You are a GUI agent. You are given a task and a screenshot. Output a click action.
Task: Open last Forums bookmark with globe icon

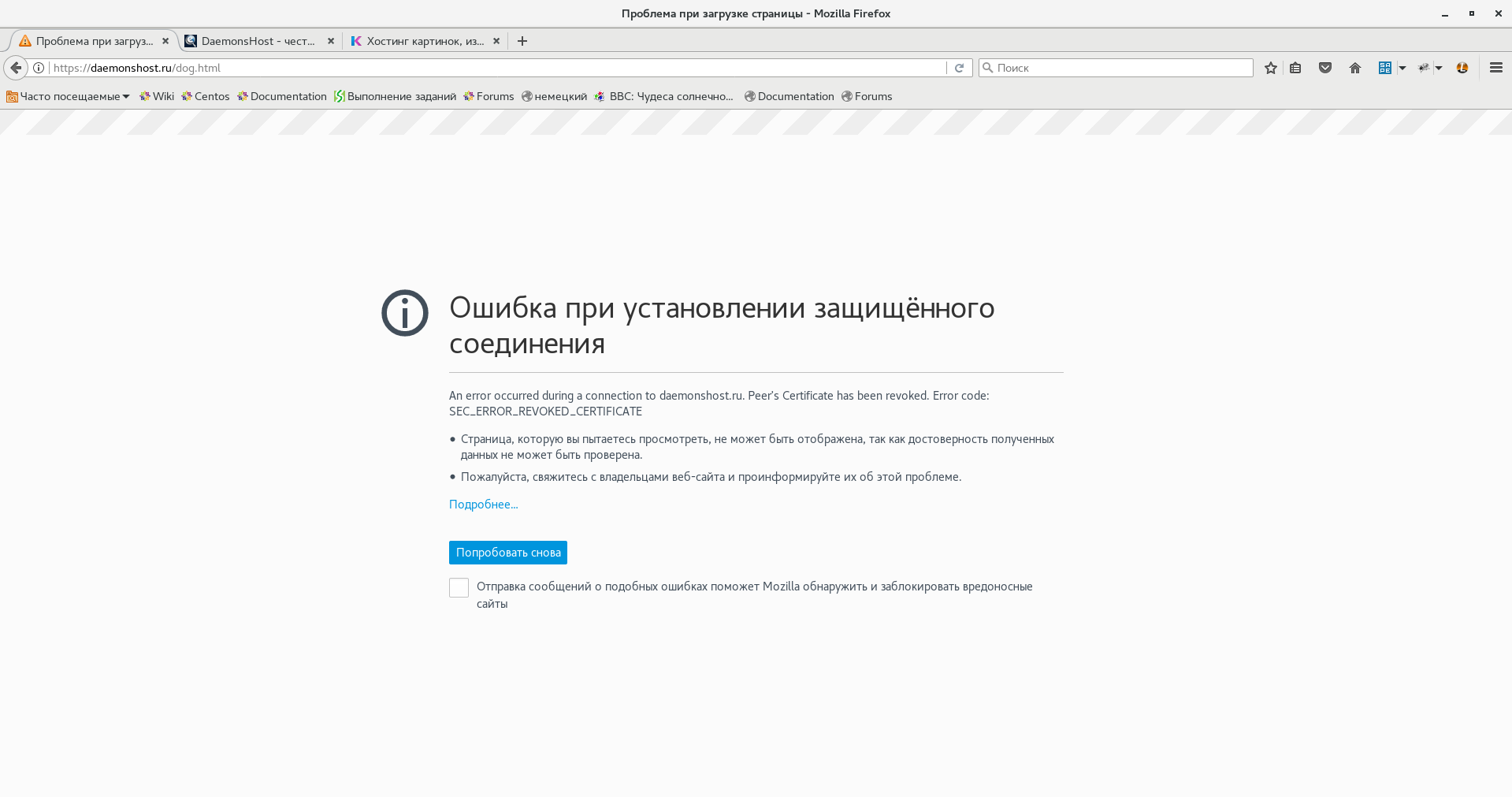[867, 96]
